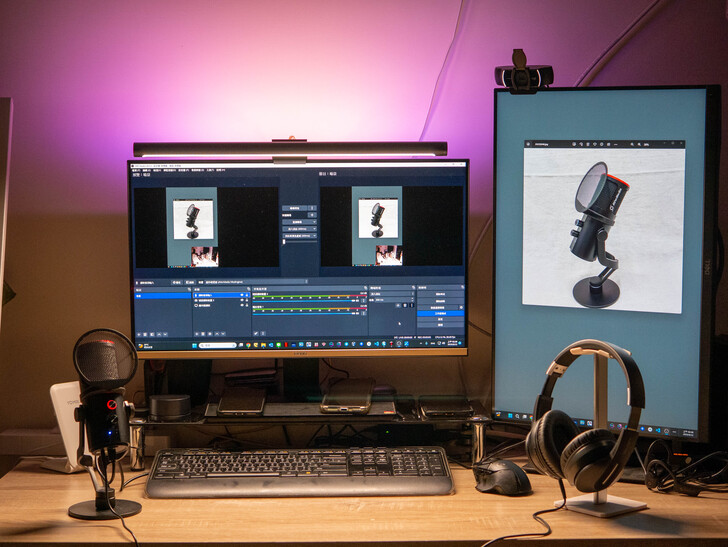The image size is (728, 547).
Task: Open source properties gear under Sources list
Action: pos(210,334)
